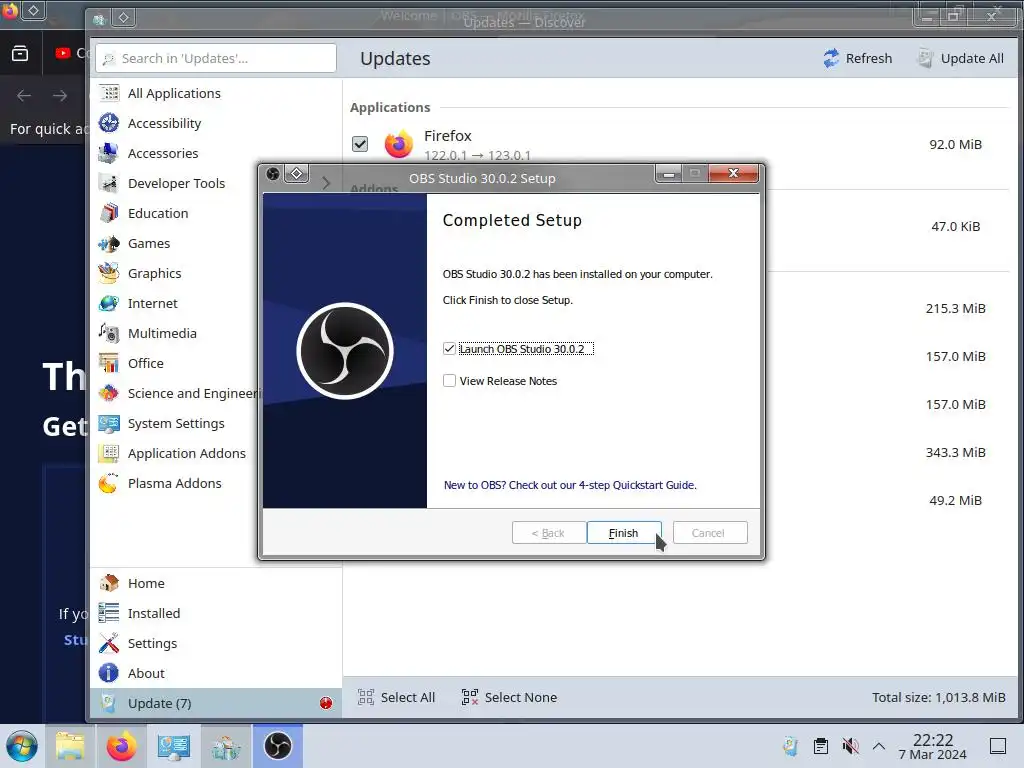
Task: Open About in the Discover sidebar
Action: tap(216, 673)
